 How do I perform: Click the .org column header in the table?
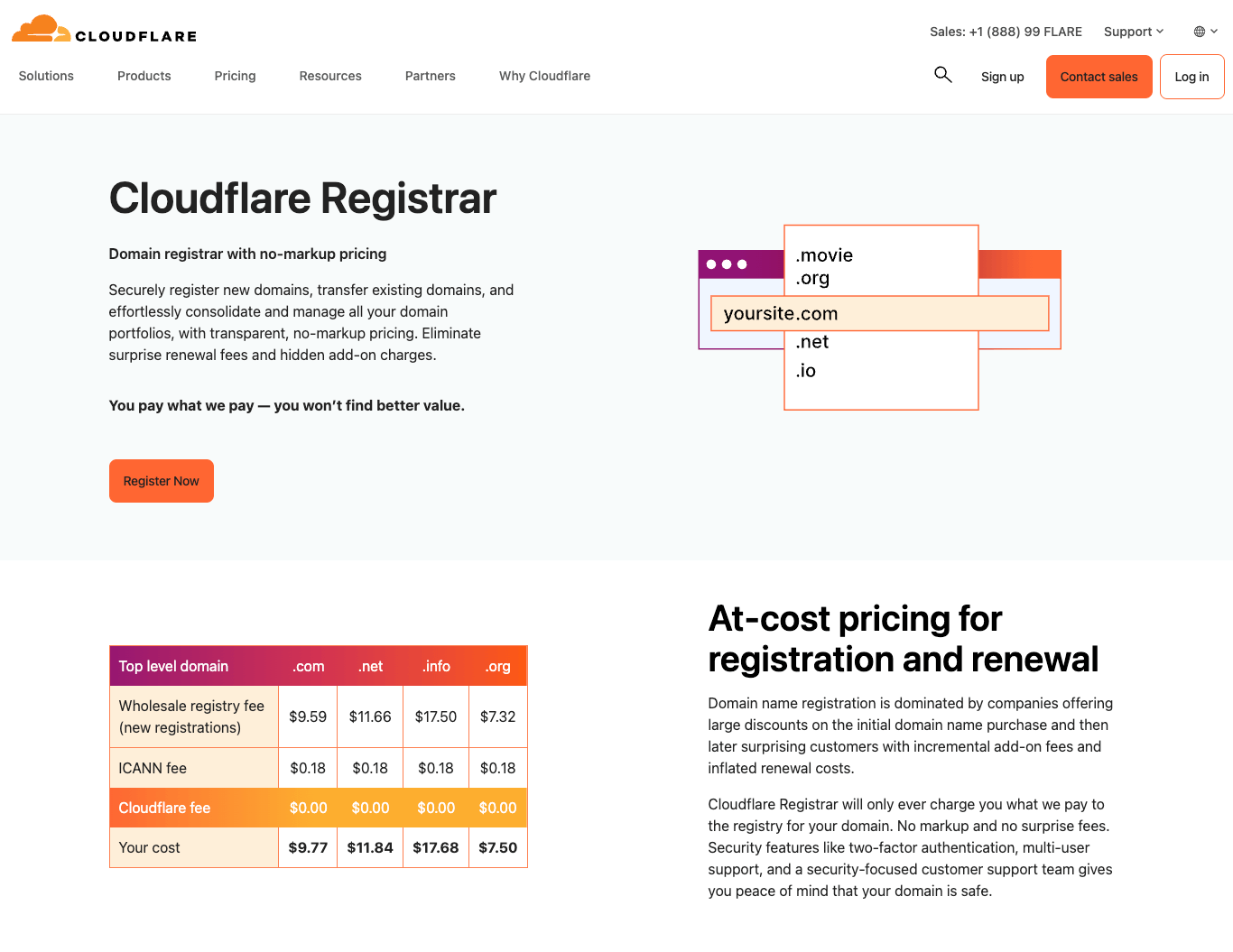click(x=498, y=666)
